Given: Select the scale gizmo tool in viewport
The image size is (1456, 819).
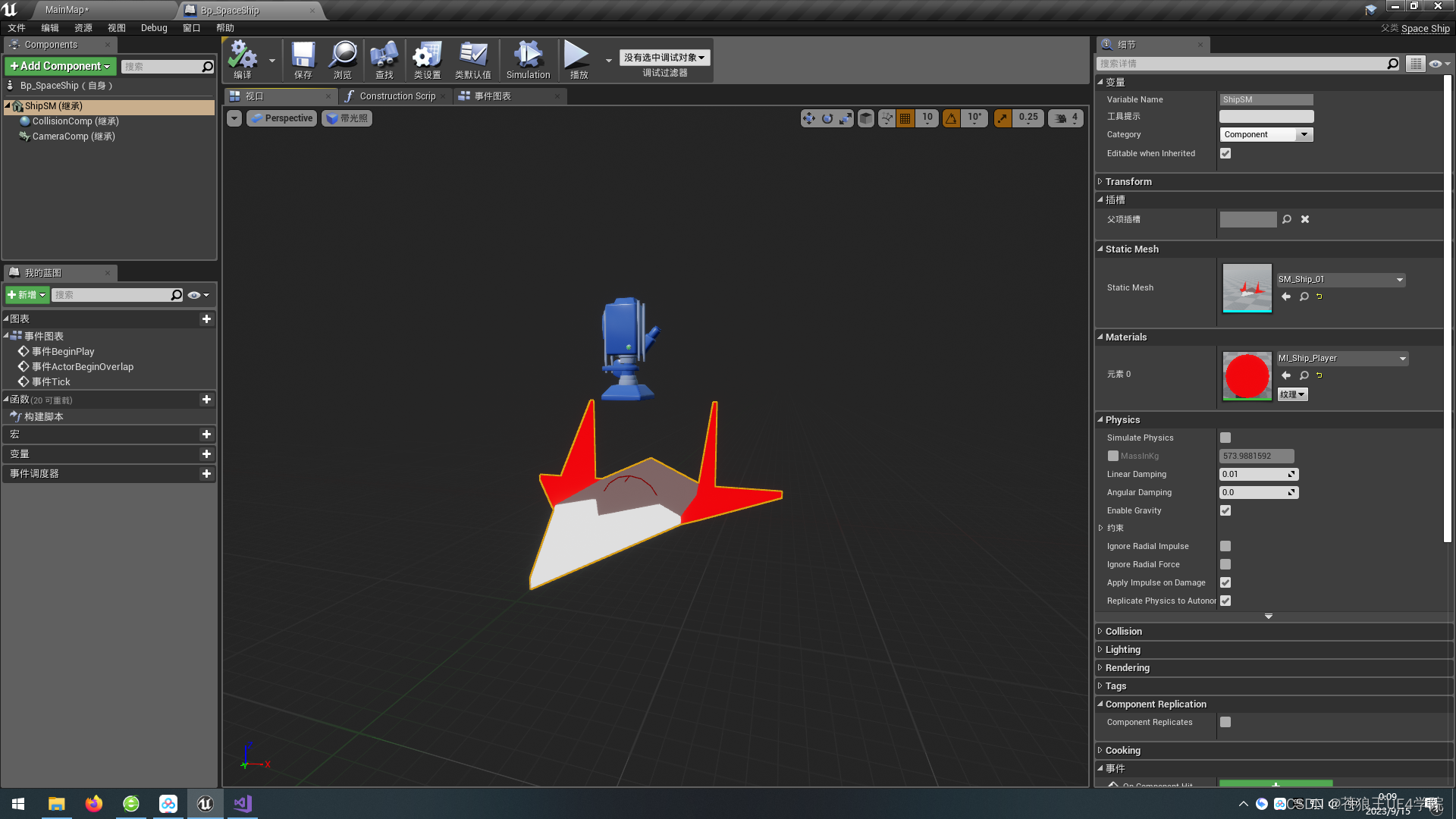Looking at the screenshot, I should click(845, 118).
